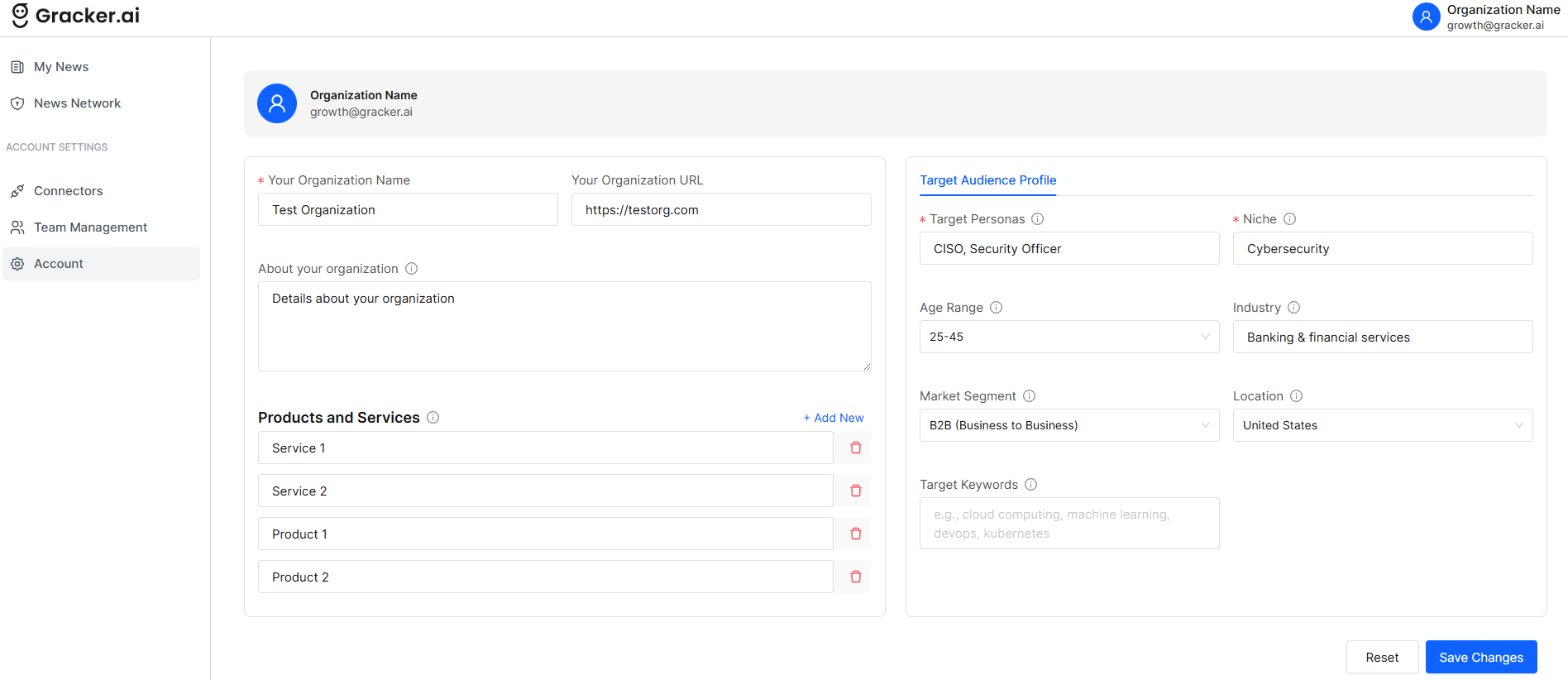
Task: Click the Target Personas input field
Action: click(x=1069, y=248)
